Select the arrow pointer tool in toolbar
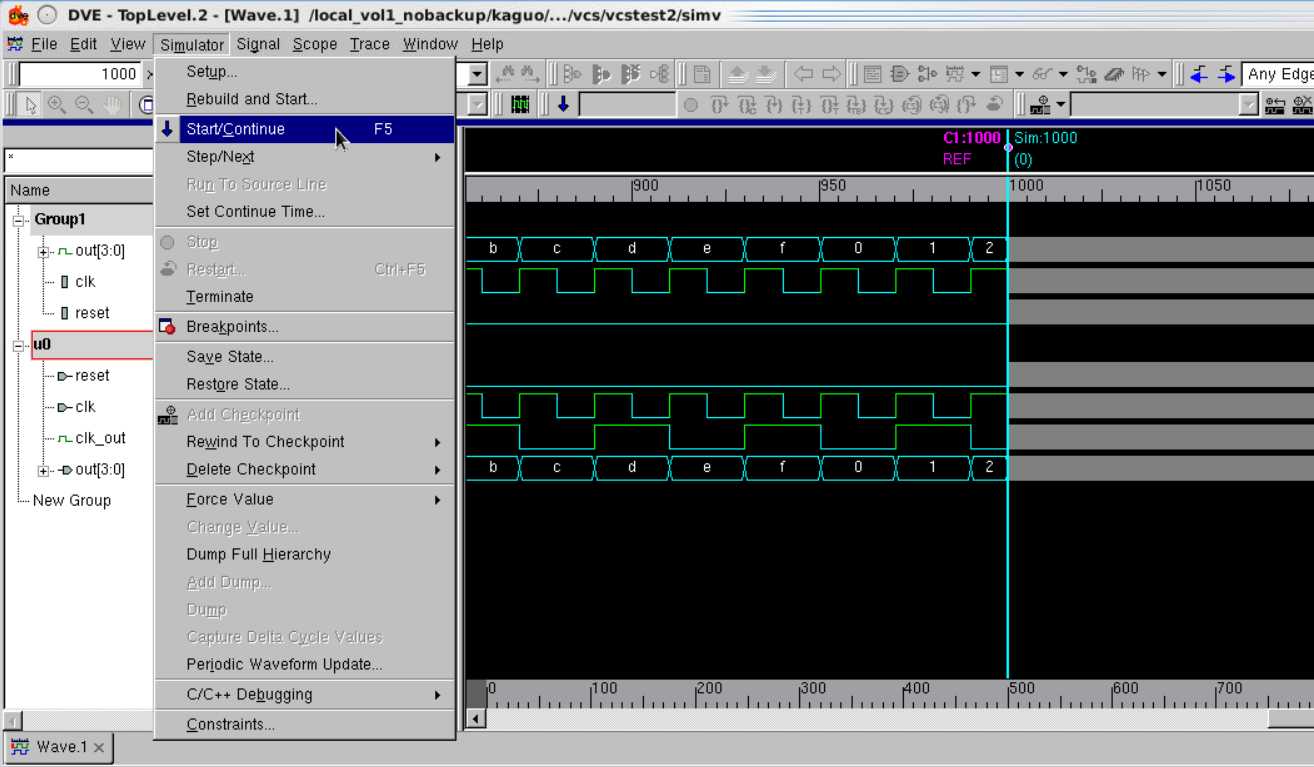Image resolution: width=1314 pixels, height=767 pixels. coord(31,105)
